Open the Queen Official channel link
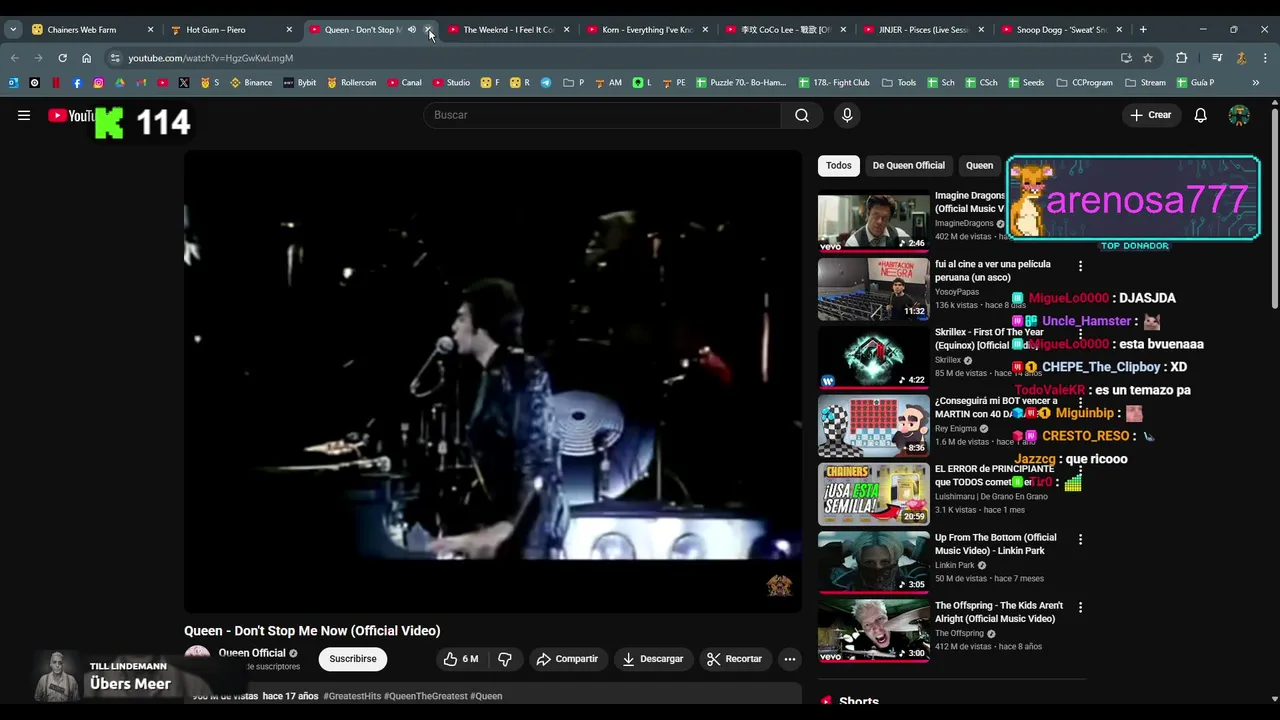 click(x=252, y=653)
